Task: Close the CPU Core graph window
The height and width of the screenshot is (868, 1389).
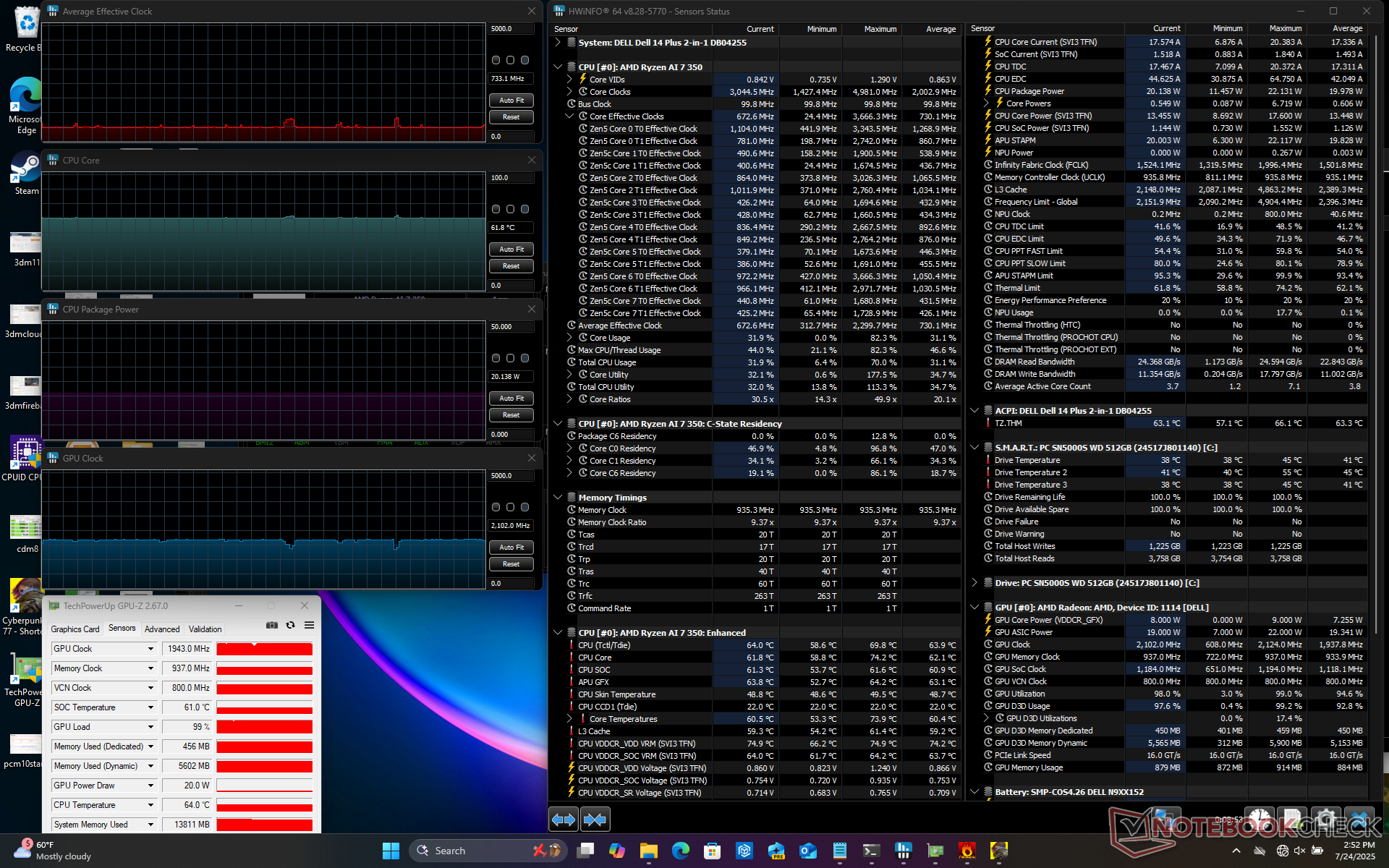Action: point(532,160)
